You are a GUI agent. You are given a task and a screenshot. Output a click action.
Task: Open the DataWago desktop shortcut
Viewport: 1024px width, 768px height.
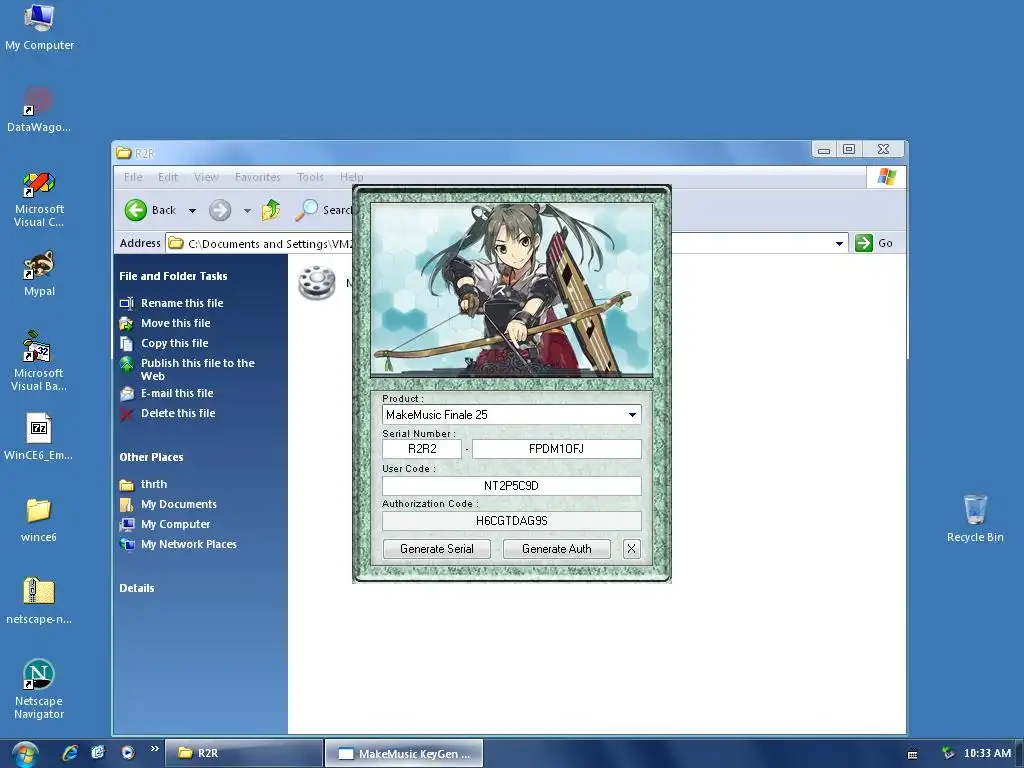(x=39, y=110)
